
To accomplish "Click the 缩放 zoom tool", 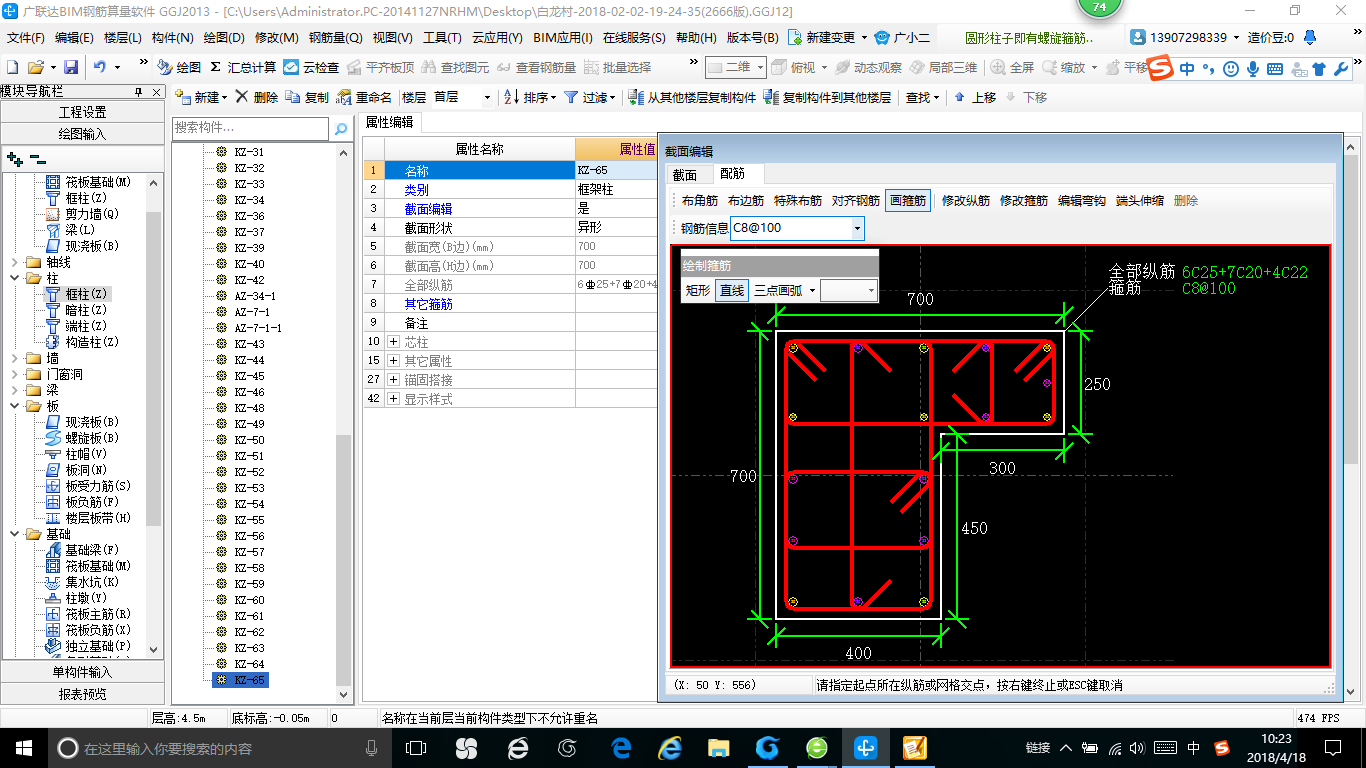I will 1064,67.
